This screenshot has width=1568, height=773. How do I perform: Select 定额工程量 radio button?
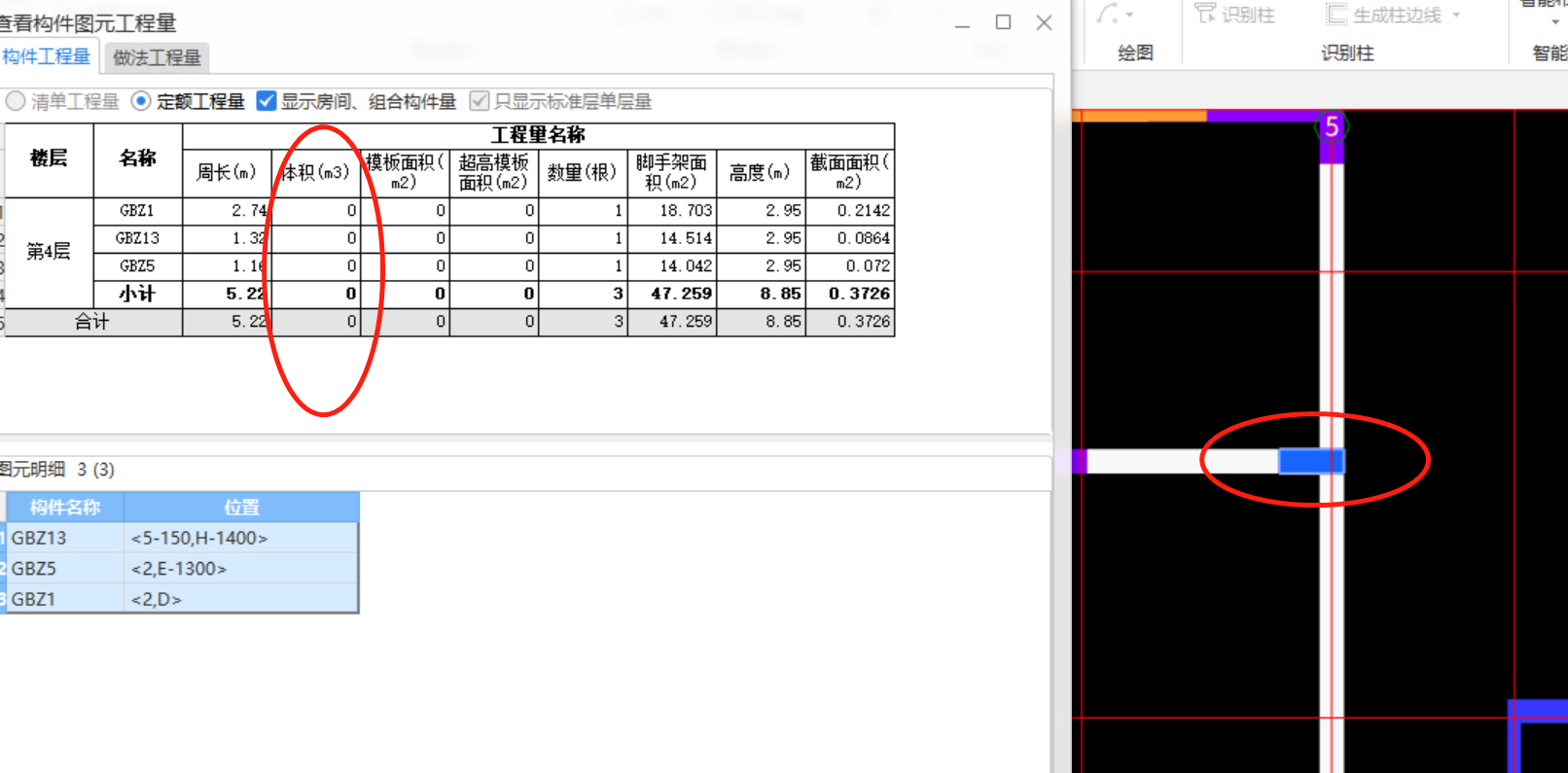(x=141, y=101)
